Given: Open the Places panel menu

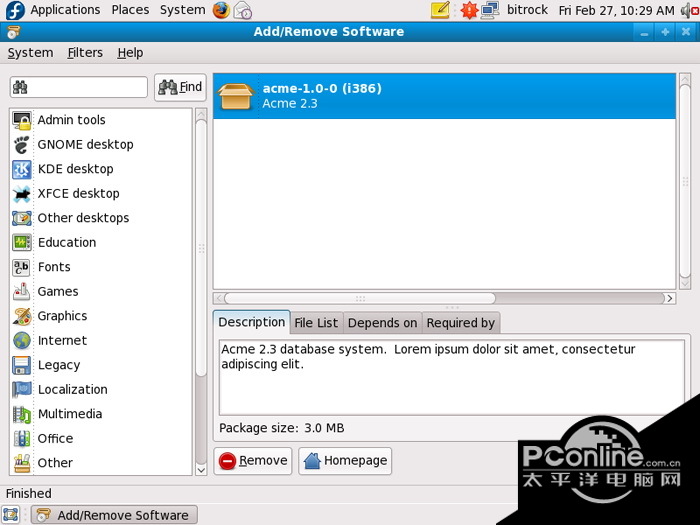Looking at the screenshot, I should [x=130, y=10].
